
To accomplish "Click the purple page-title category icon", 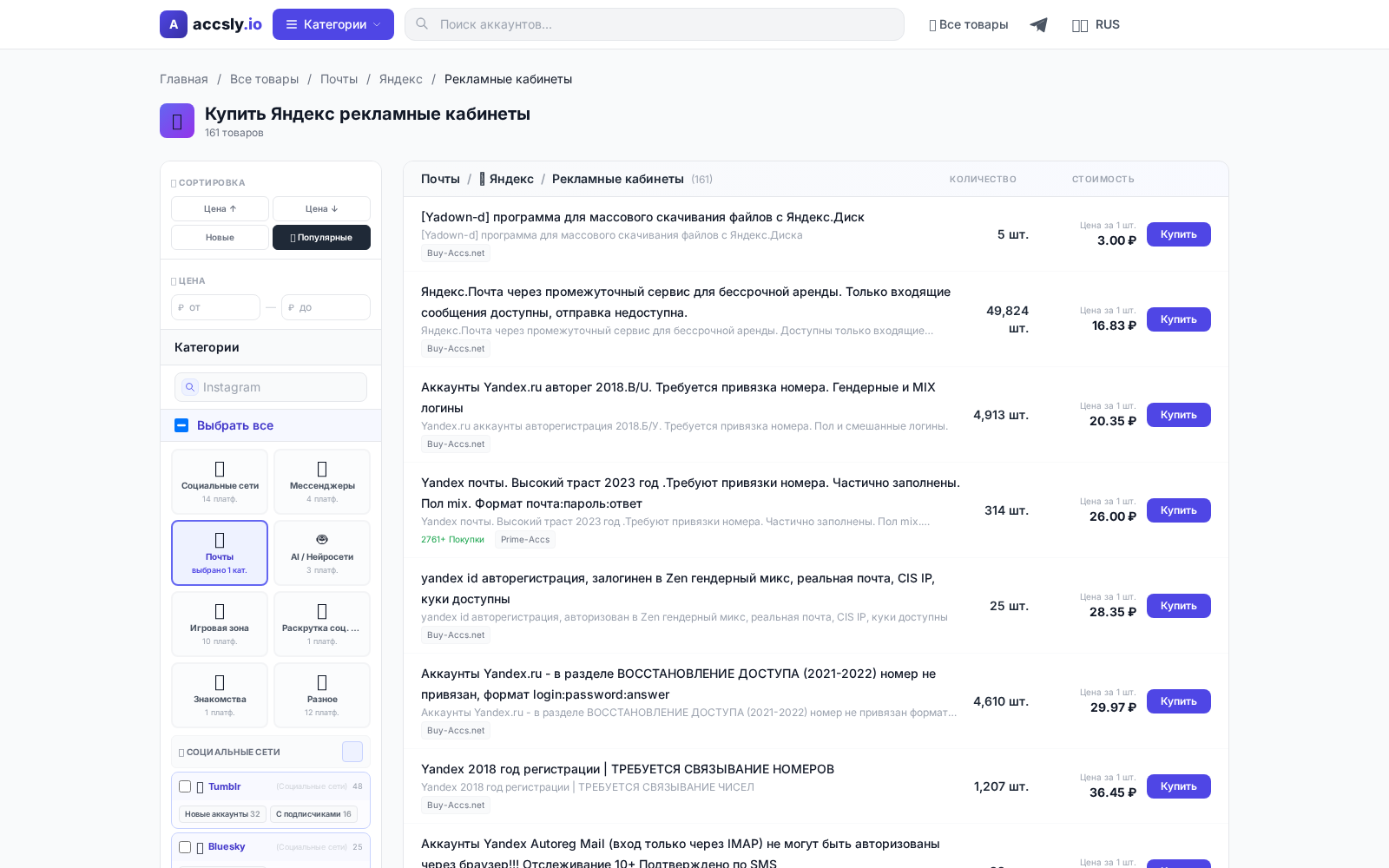I will [177, 122].
